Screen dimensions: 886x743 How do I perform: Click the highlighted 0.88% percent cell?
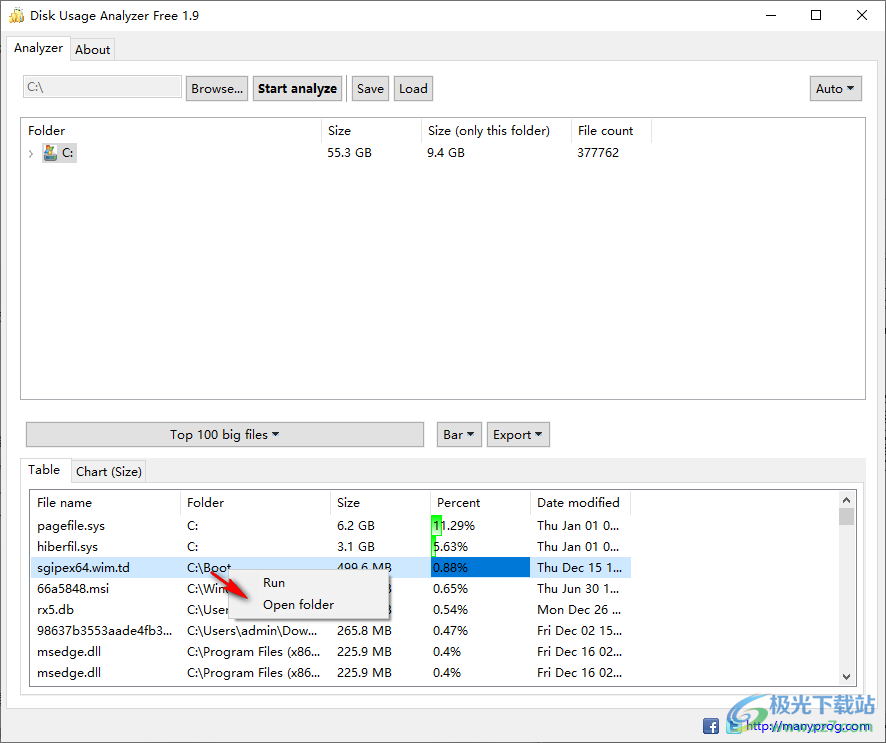click(480, 567)
